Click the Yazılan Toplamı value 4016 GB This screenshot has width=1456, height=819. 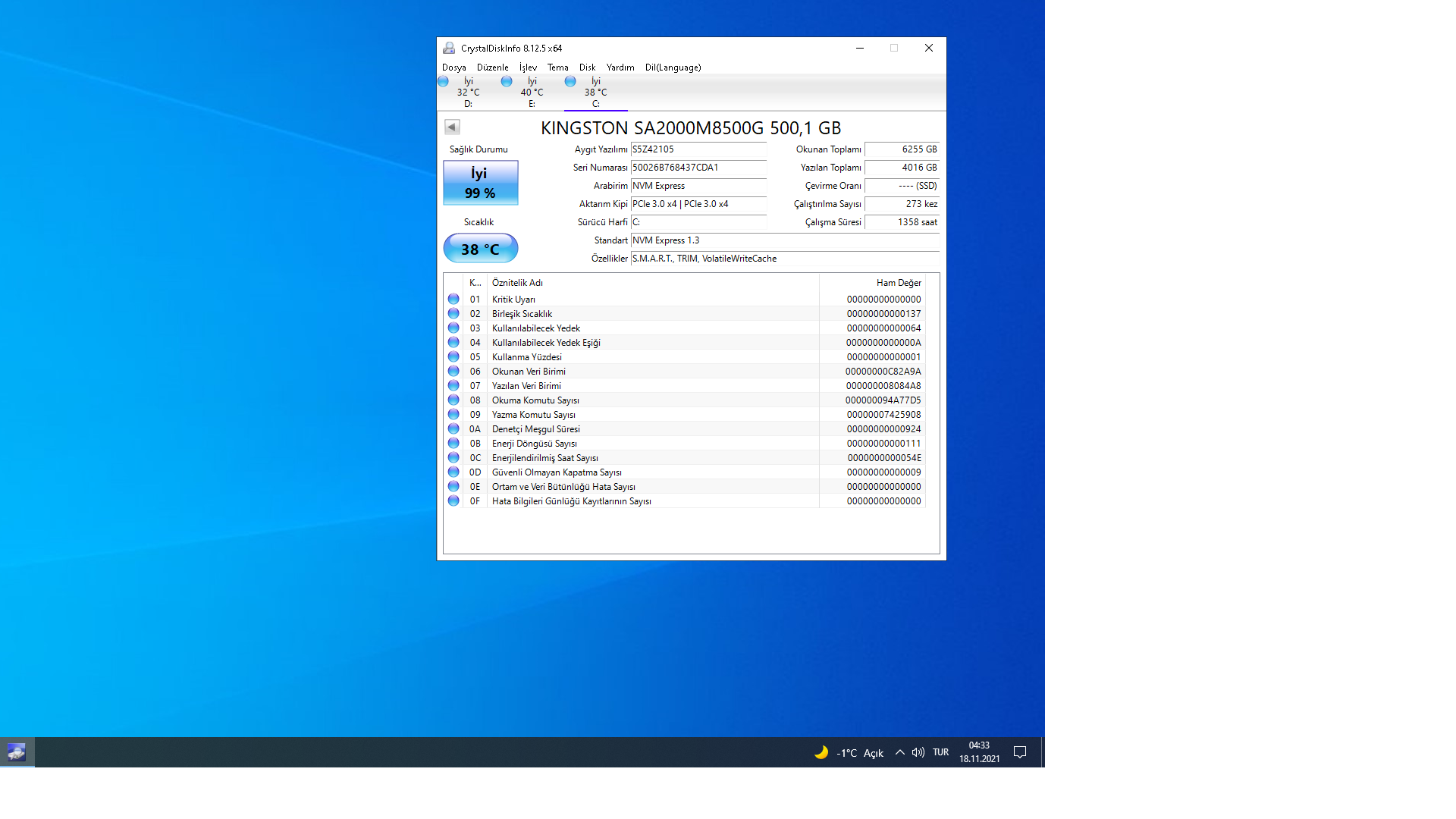pos(902,168)
